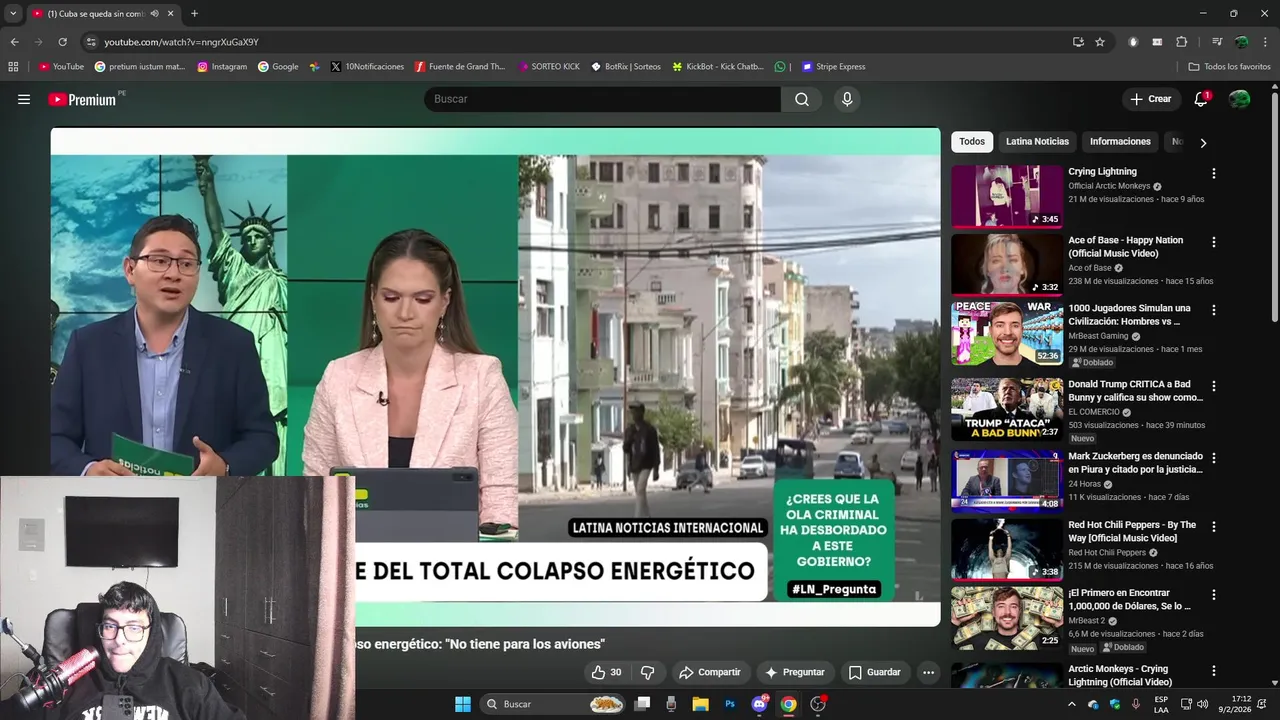Reload the page in Chrome
The height and width of the screenshot is (720, 1280).
tap(62, 42)
